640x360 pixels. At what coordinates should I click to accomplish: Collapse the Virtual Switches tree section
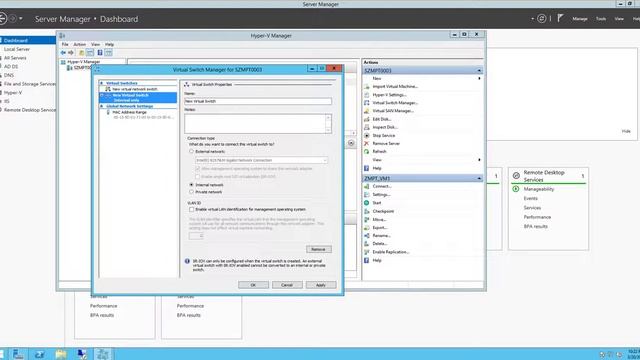102,83
